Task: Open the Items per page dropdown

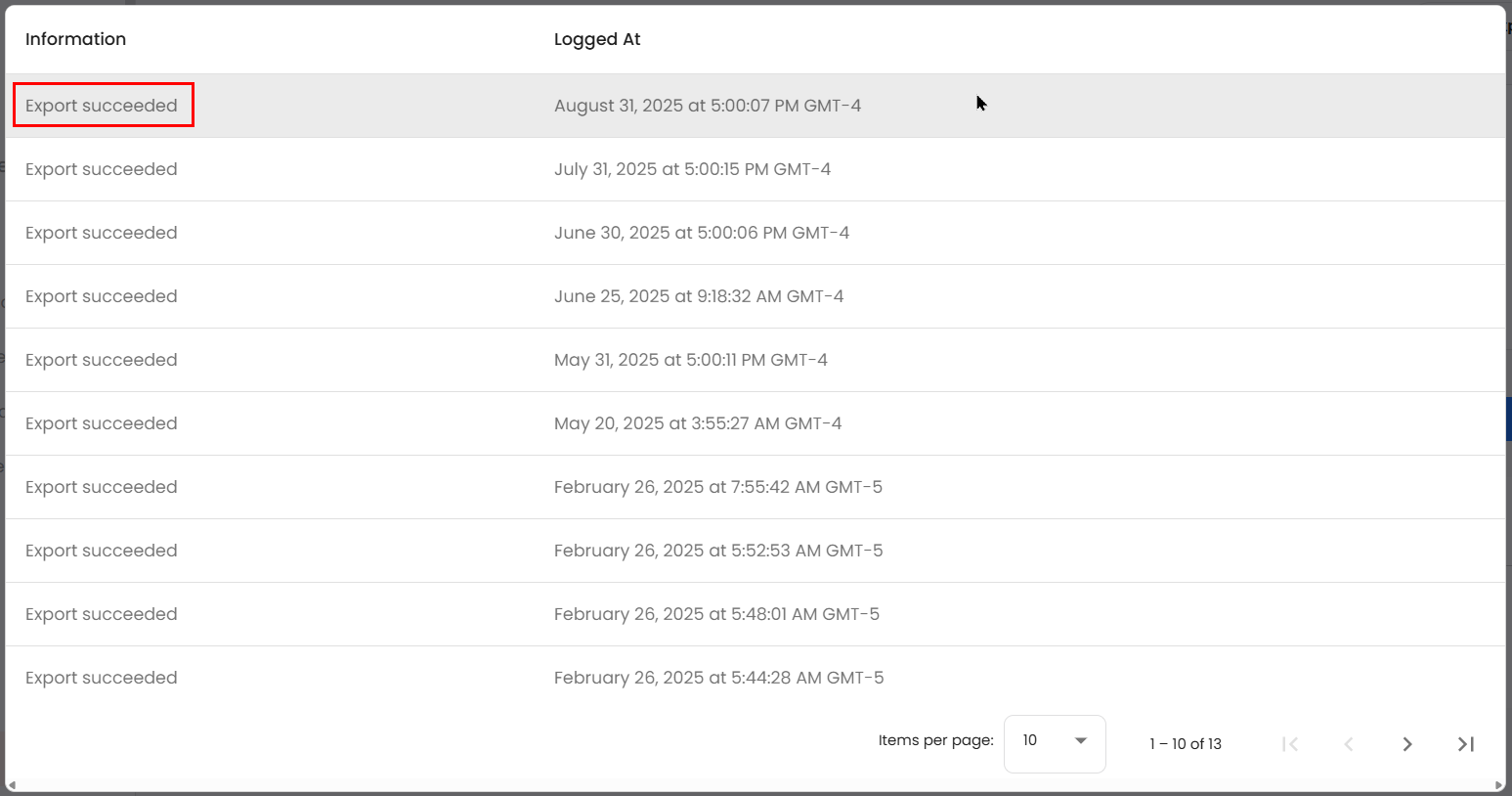Action: [1054, 743]
